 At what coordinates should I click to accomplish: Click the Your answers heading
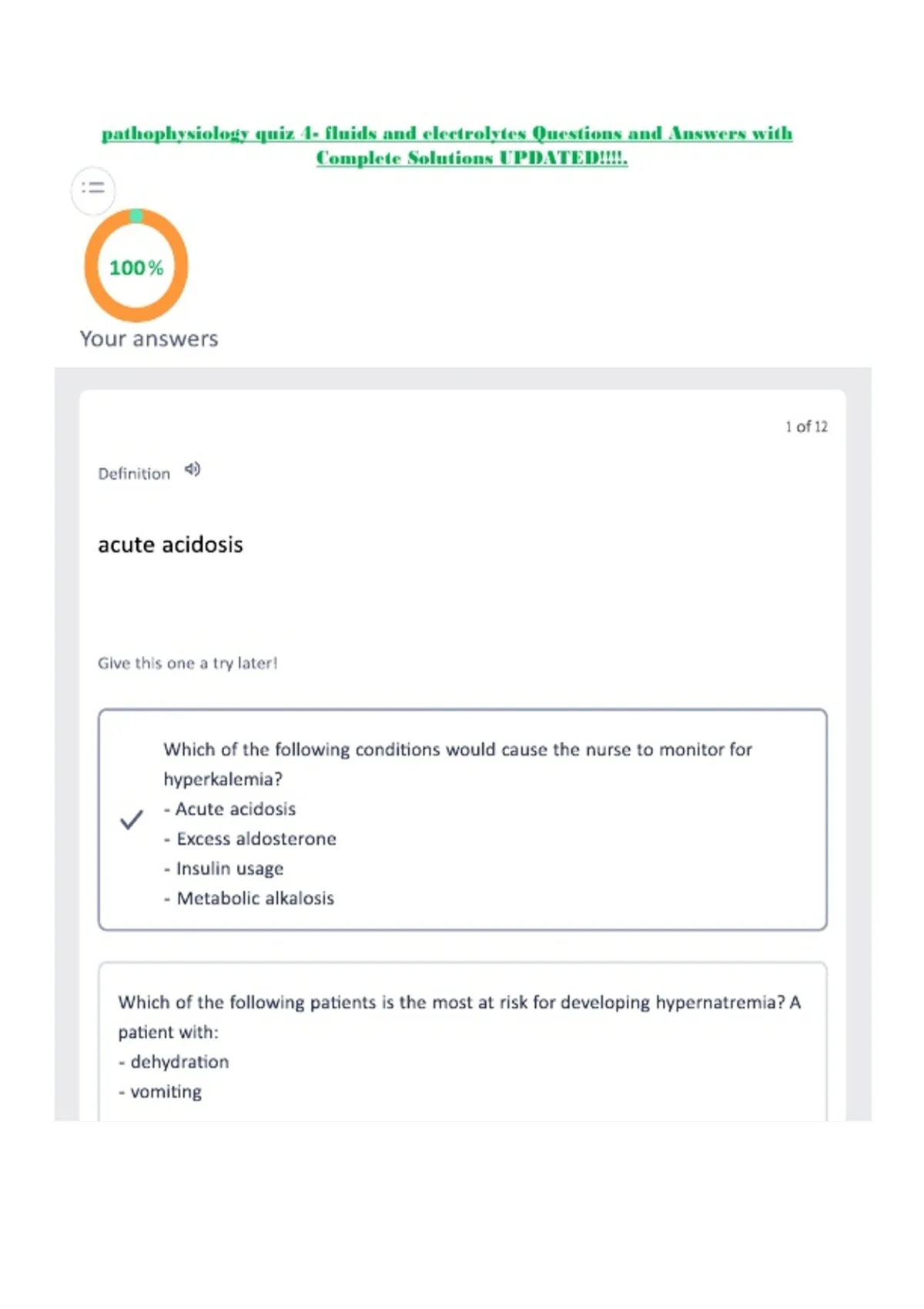pos(149,339)
